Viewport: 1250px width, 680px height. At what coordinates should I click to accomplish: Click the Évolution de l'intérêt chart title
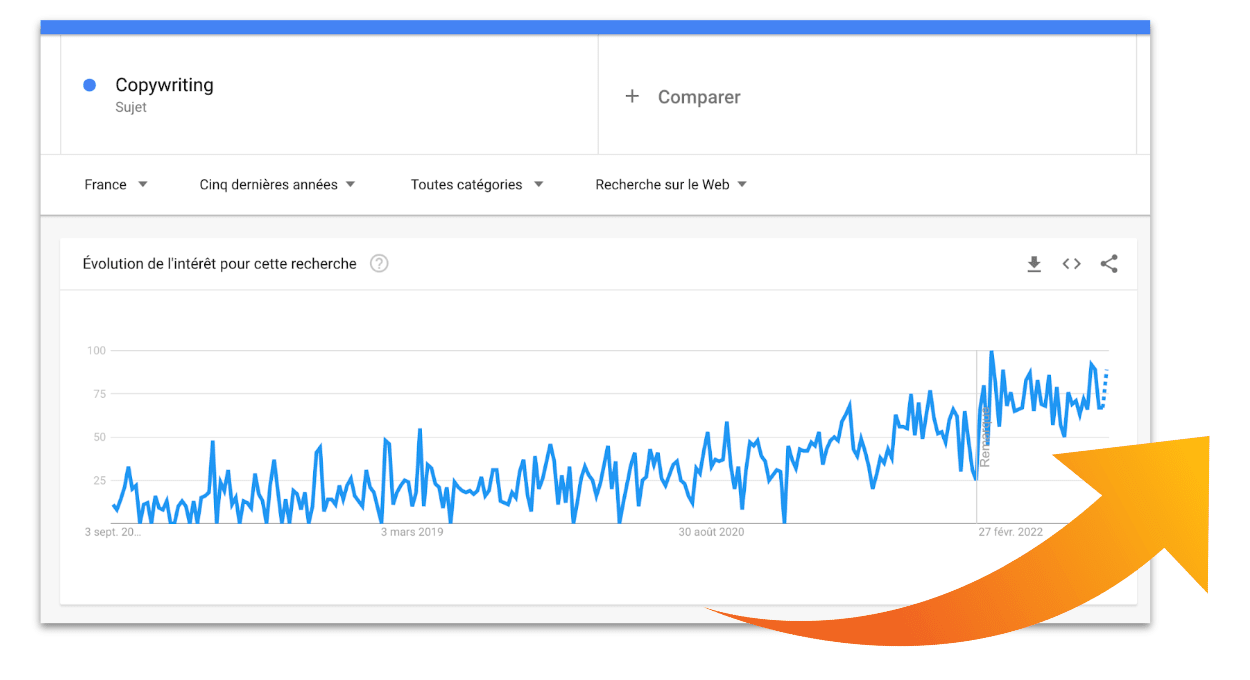(x=219, y=264)
